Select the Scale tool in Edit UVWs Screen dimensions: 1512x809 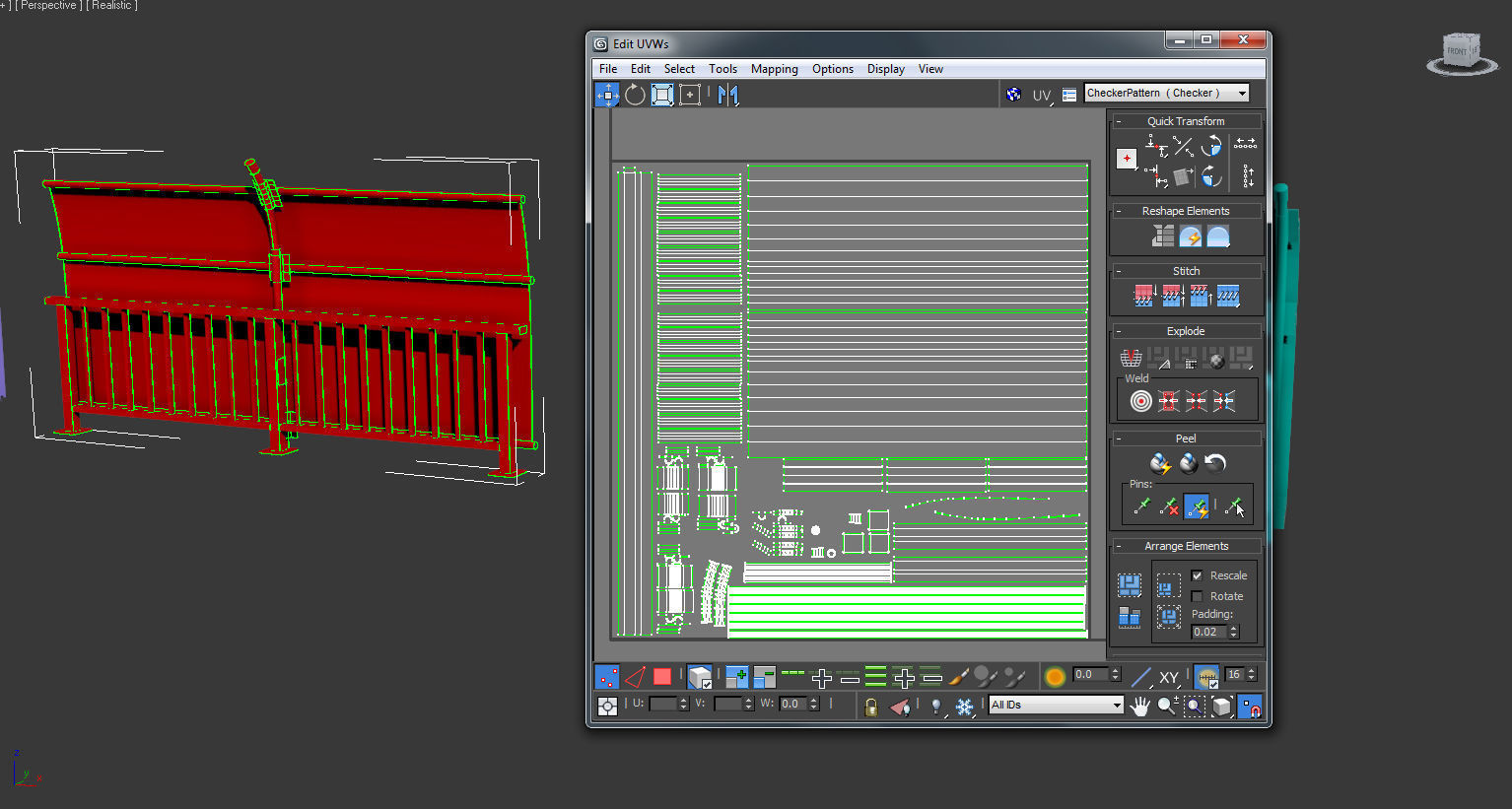tap(662, 95)
